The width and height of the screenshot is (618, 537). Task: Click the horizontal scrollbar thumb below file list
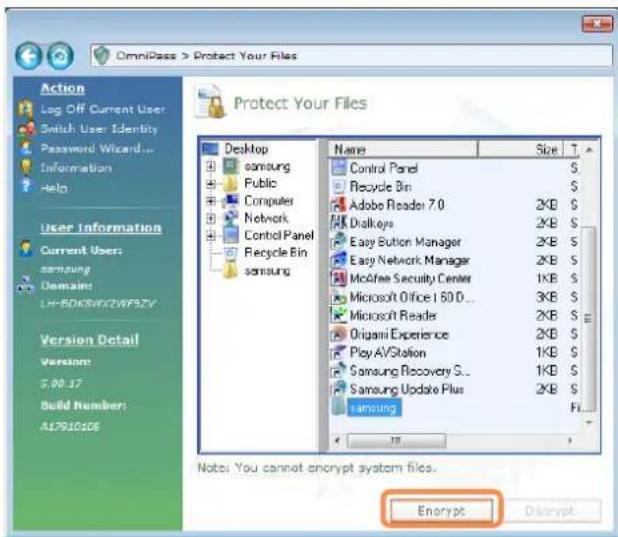396,440
